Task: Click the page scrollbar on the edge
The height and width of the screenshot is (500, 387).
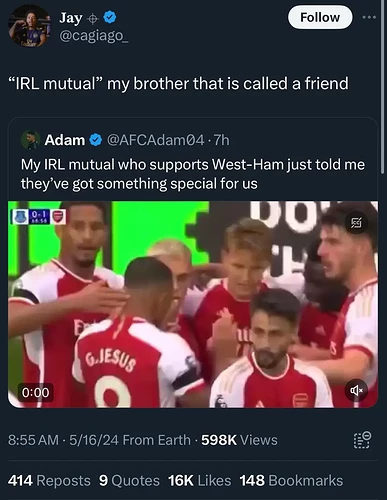Action: 382,87
